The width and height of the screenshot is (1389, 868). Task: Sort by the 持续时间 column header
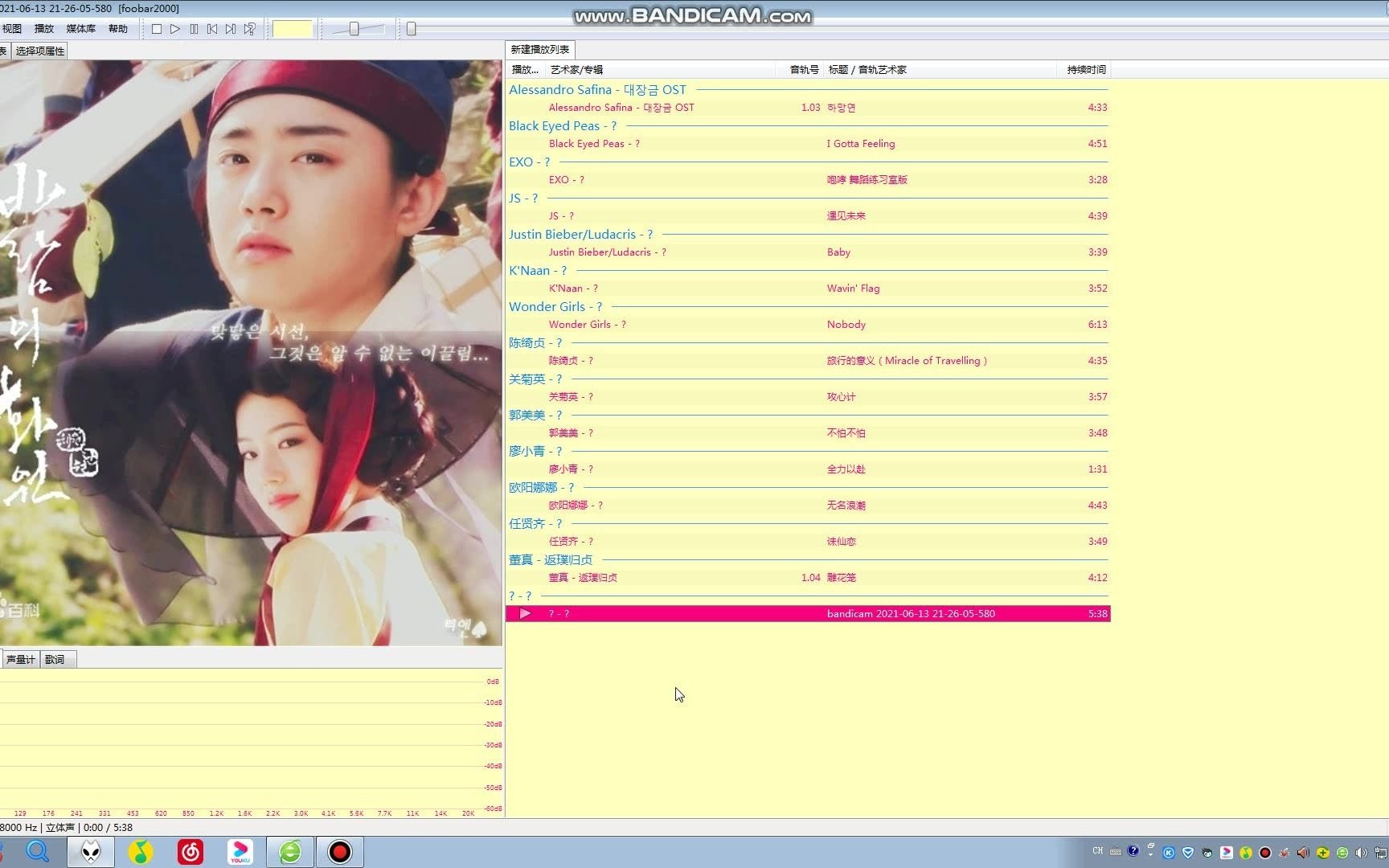tap(1084, 70)
